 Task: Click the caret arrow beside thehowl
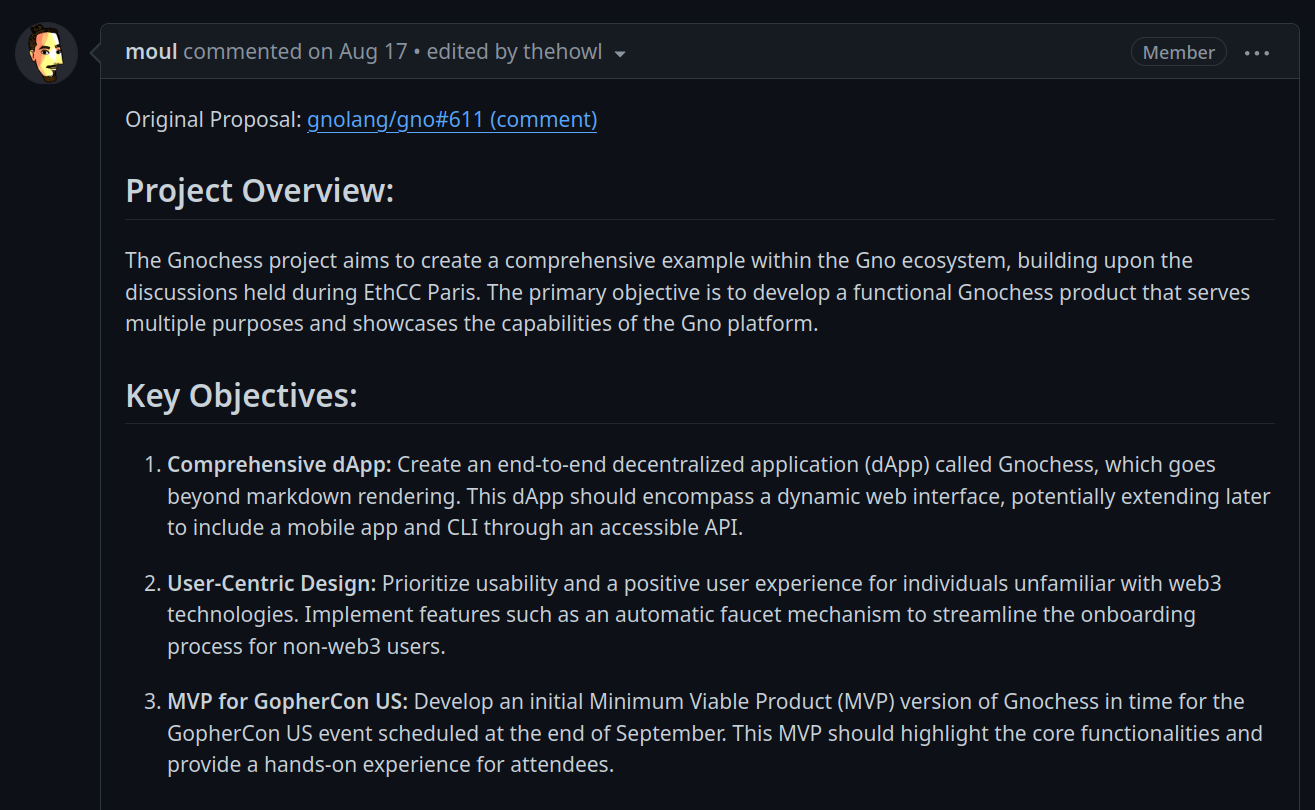(620, 54)
